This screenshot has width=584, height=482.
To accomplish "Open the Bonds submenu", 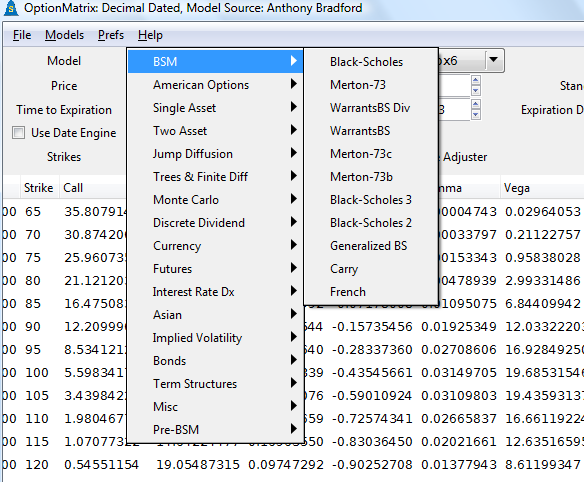I will pos(215,361).
